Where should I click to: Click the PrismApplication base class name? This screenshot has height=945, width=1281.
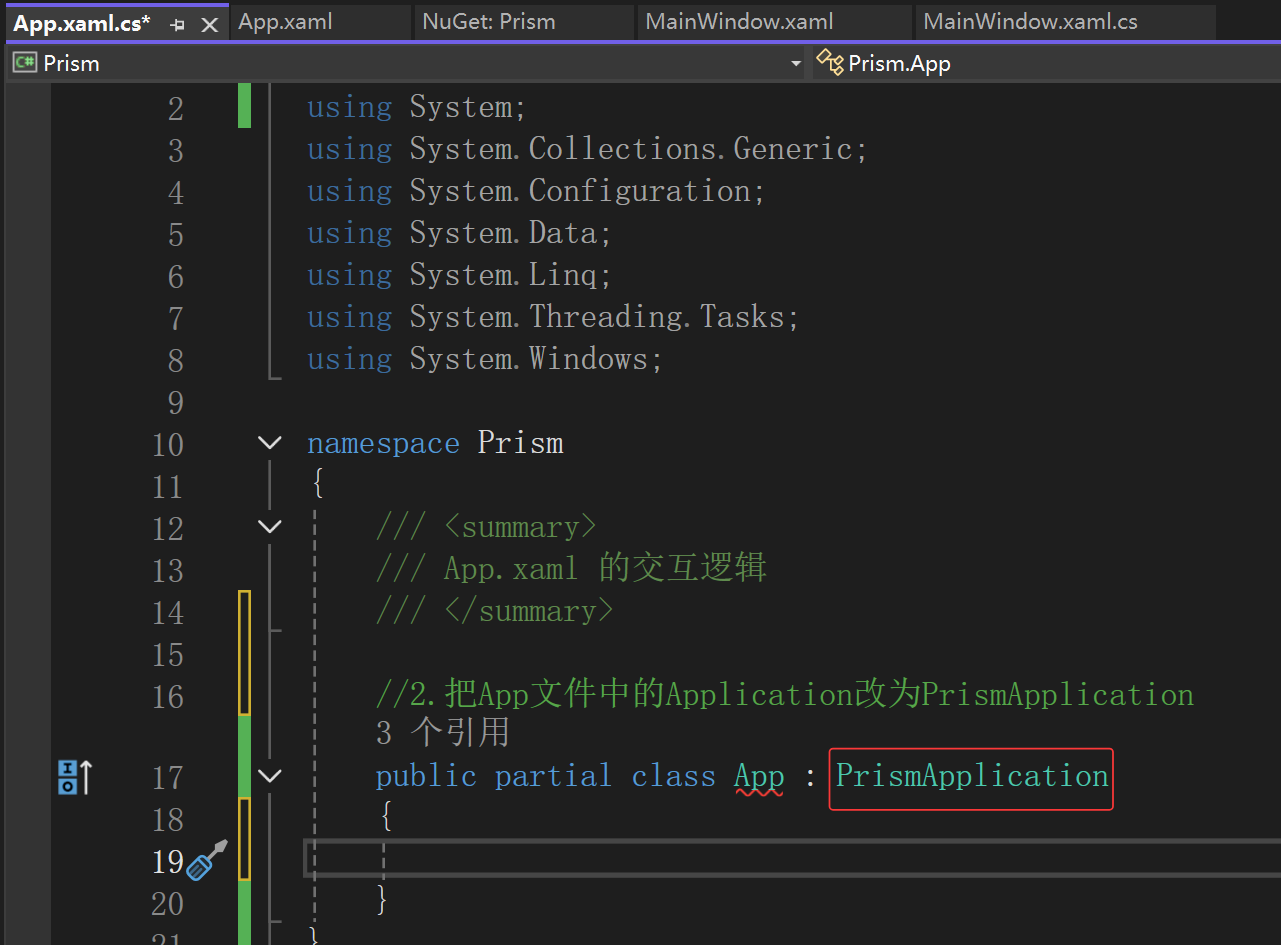[971, 776]
